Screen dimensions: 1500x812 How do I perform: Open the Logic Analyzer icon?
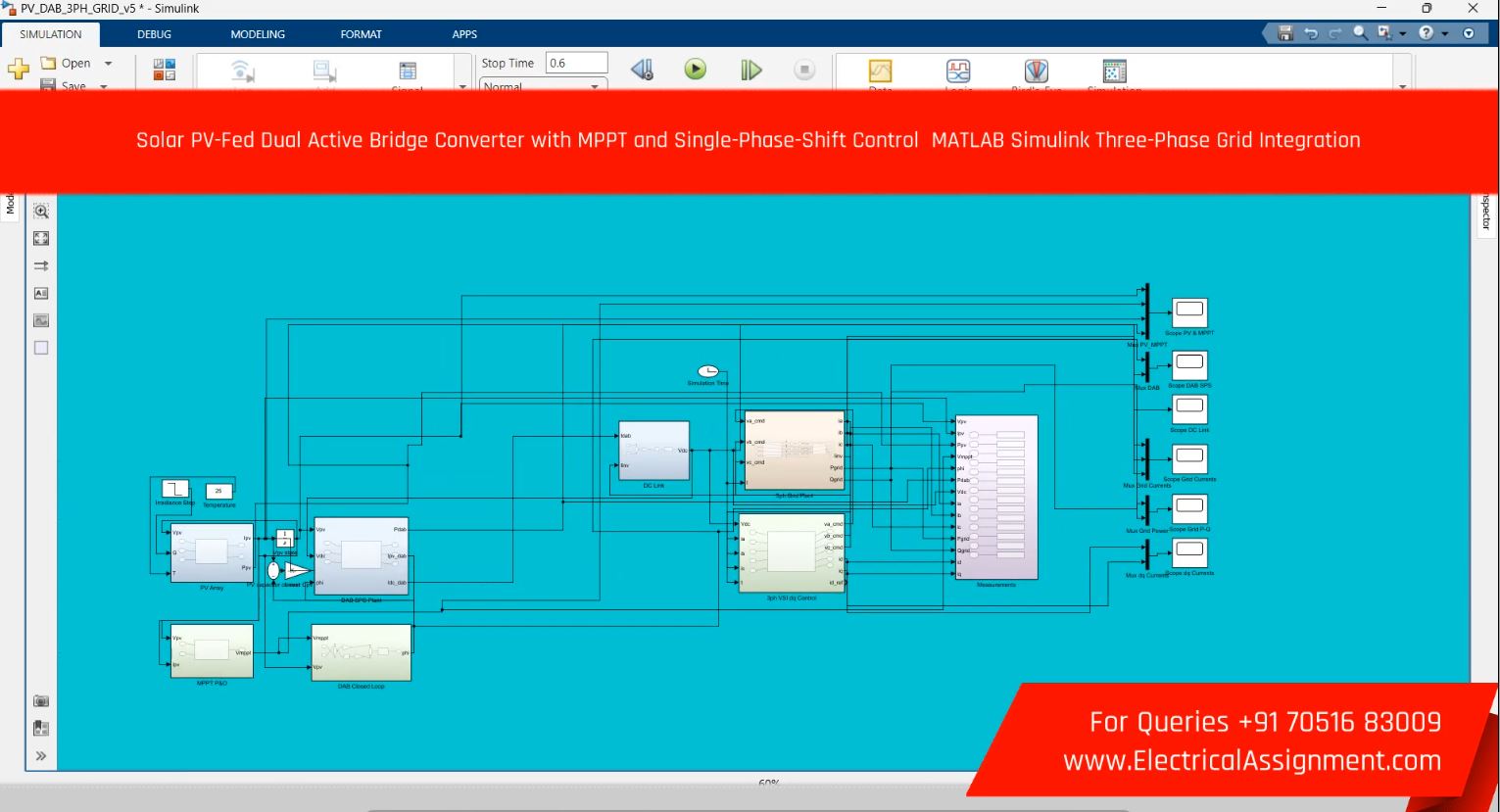958,71
